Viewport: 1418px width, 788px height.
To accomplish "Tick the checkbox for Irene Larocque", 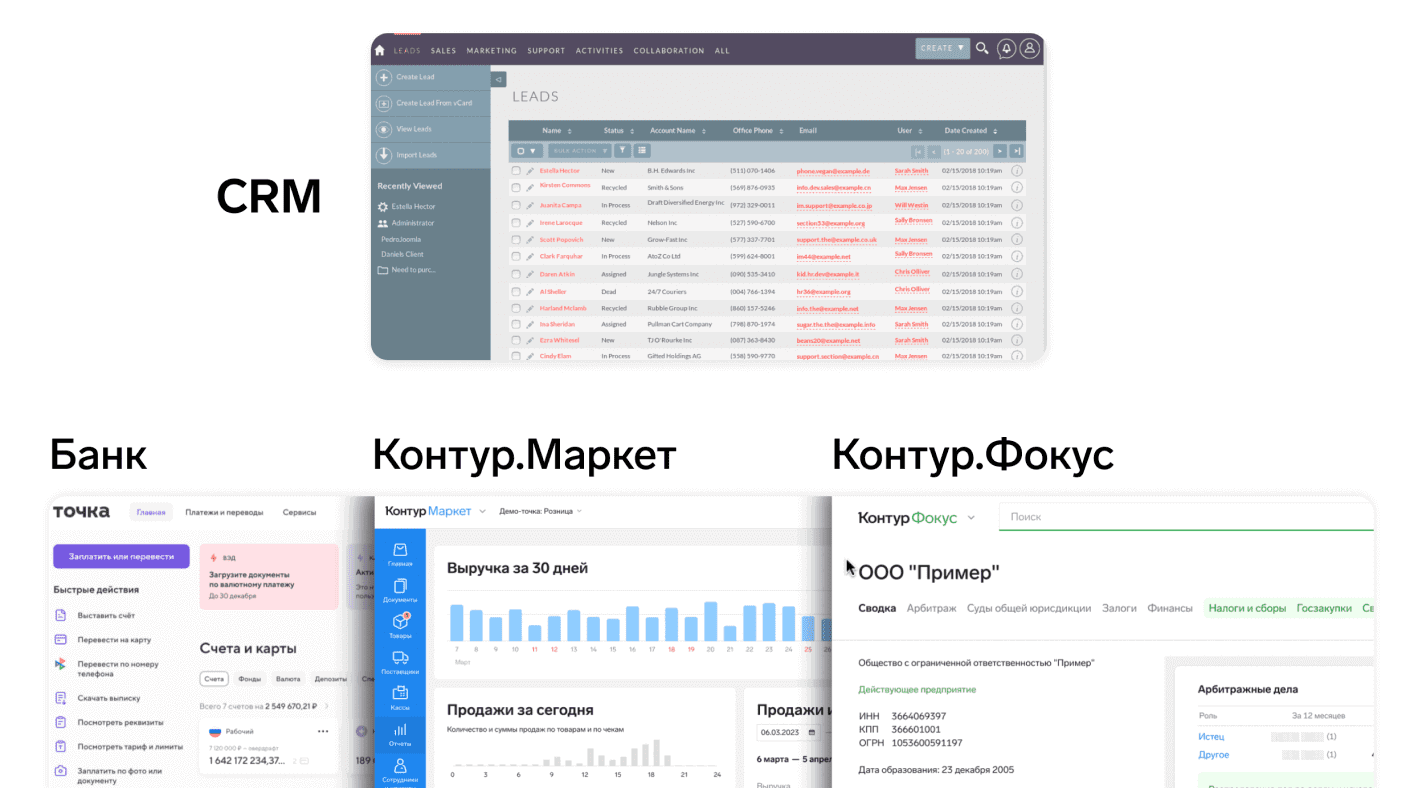I will 516,223.
